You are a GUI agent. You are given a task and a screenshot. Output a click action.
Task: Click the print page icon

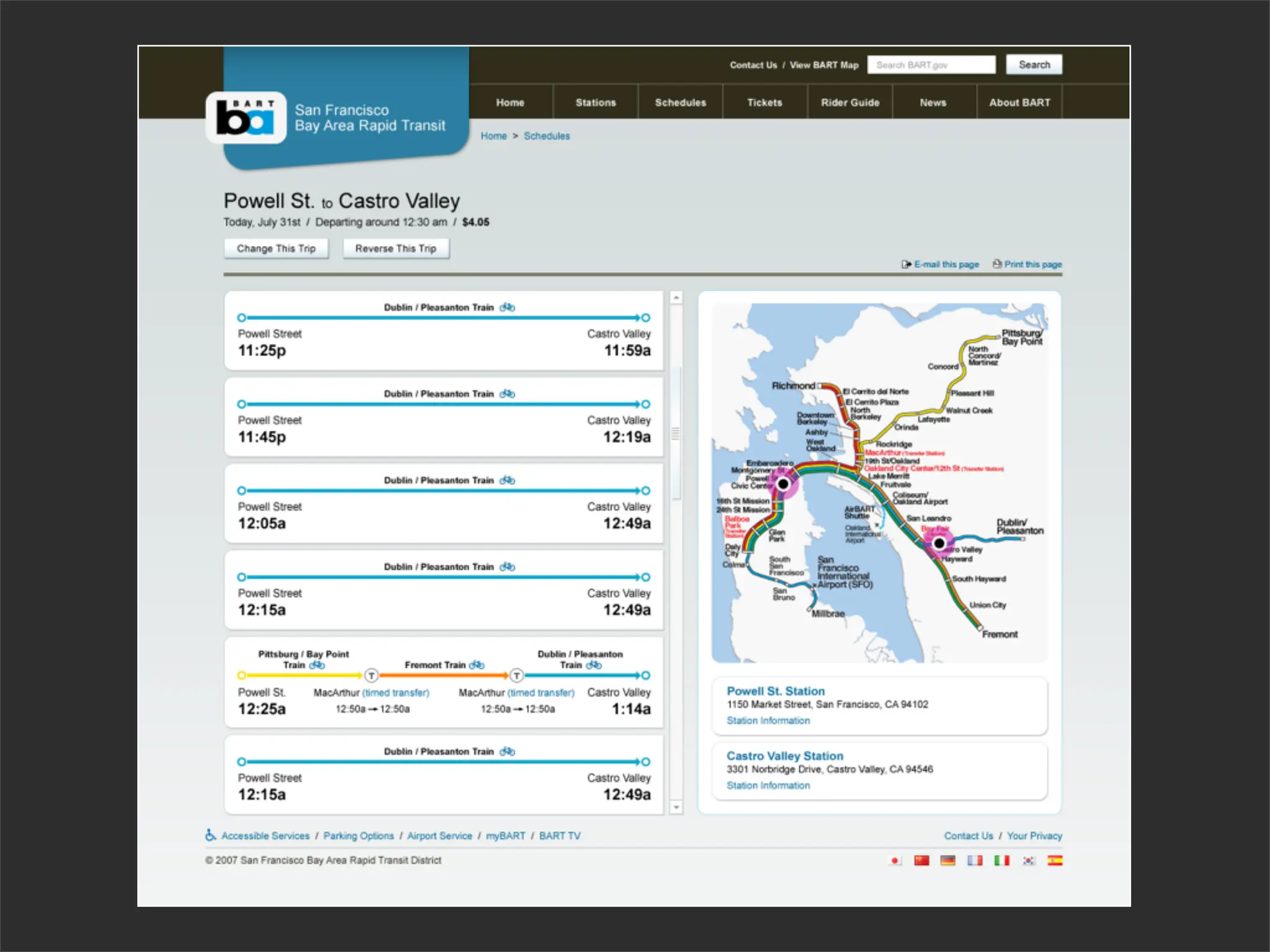(997, 264)
